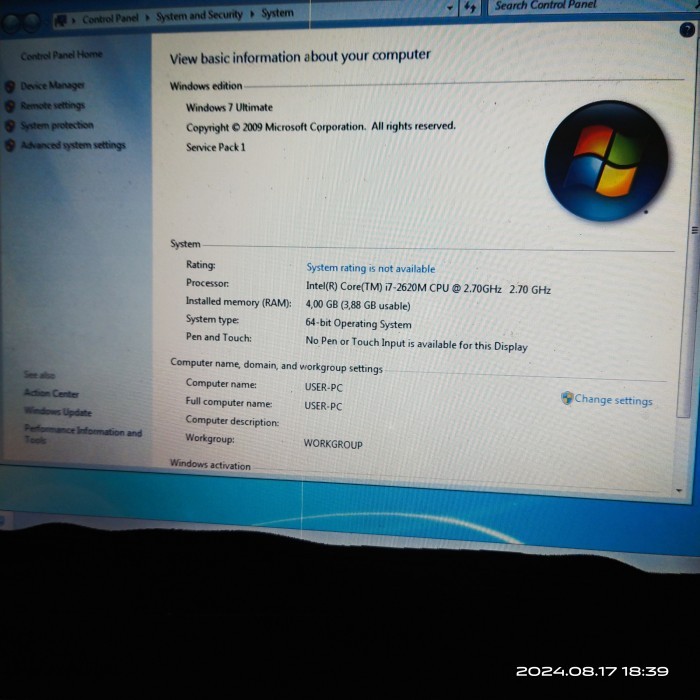Viewport: 700px width, 700px height.
Task: Click 'Windows activation' section heading
Action: tap(210, 465)
